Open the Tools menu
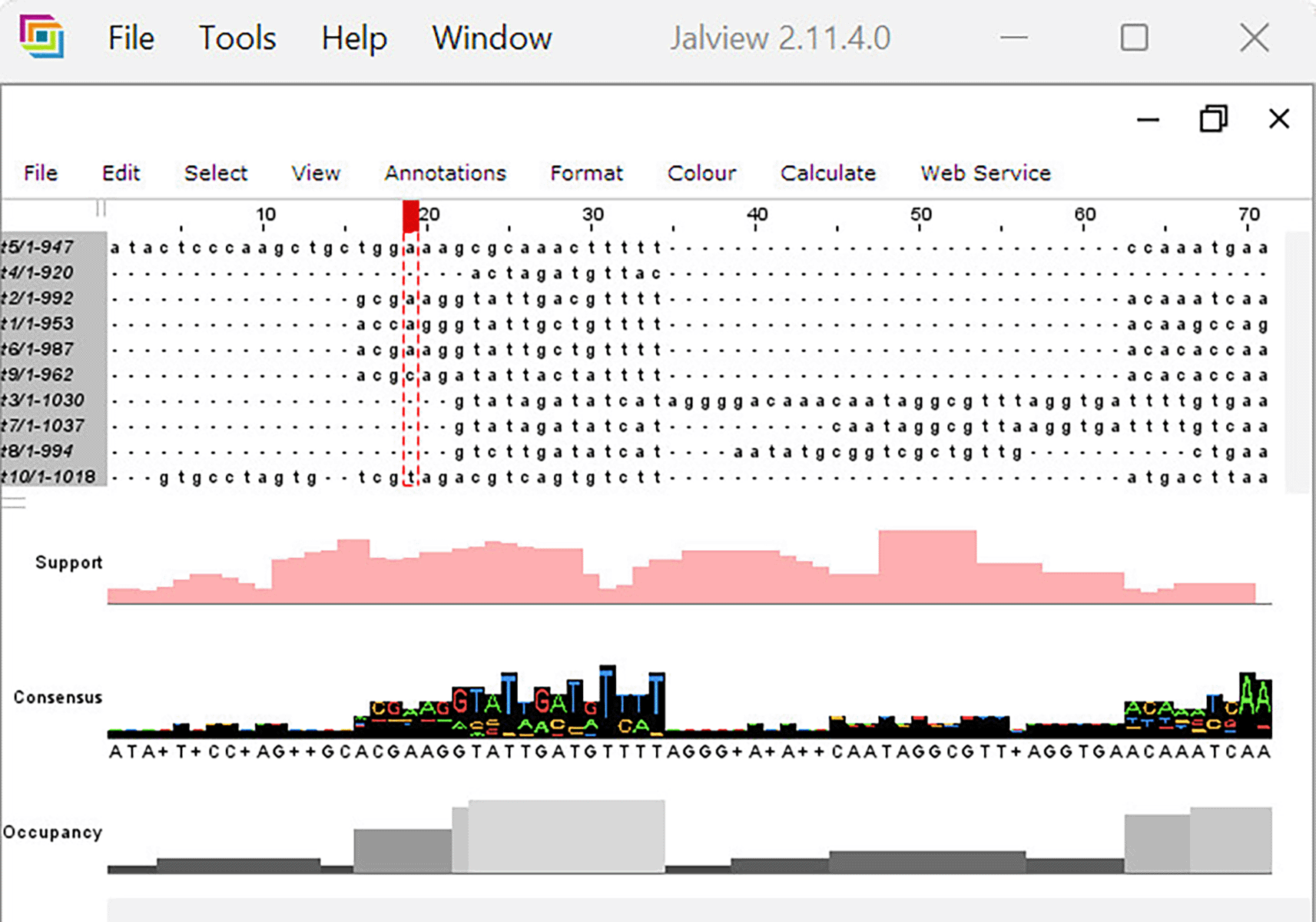Image resolution: width=1316 pixels, height=922 pixels. pyautogui.click(x=237, y=38)
